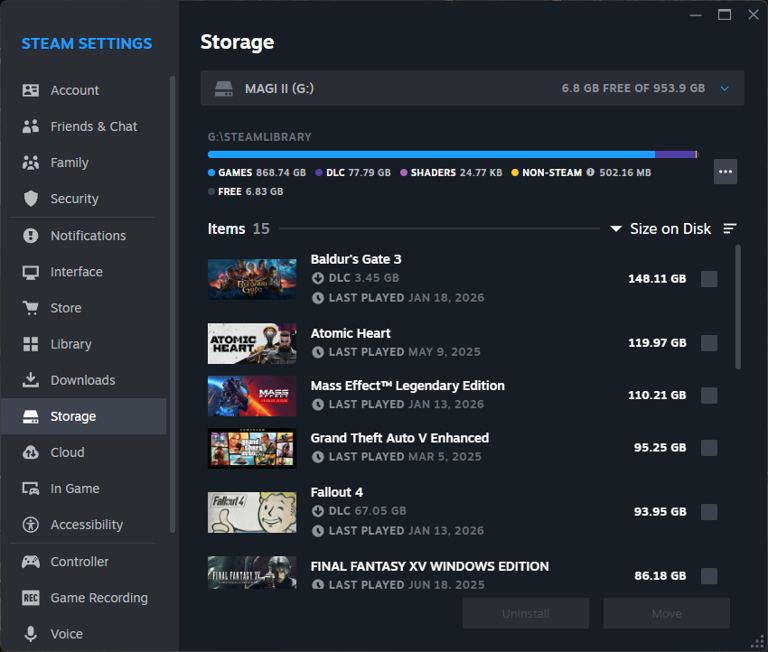Click the G:\STEAMLIBRARY path label
This screenshot has width=768, height=652.
pos(260,137)
